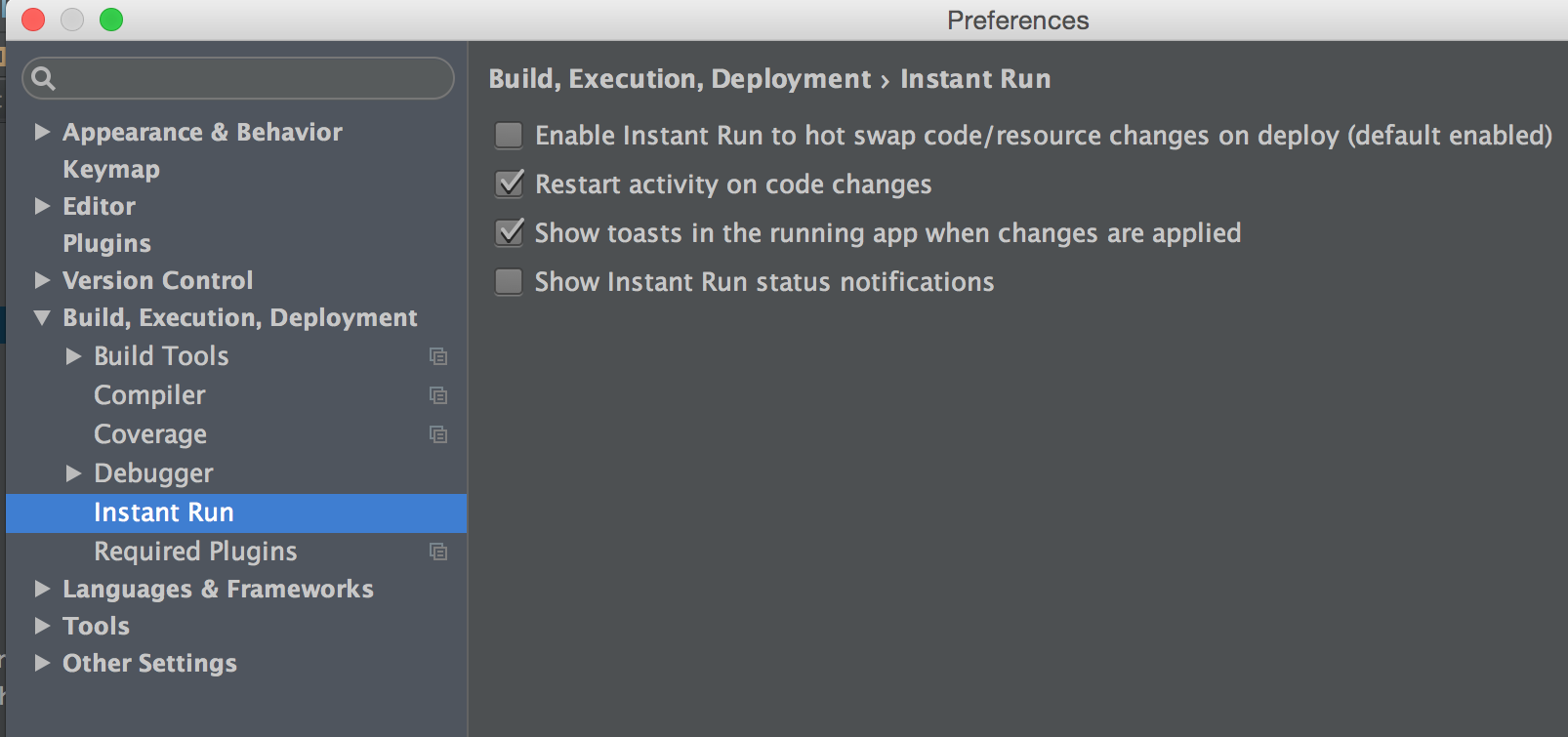
Task: Select the Debugger label
Action: [153, 473]
